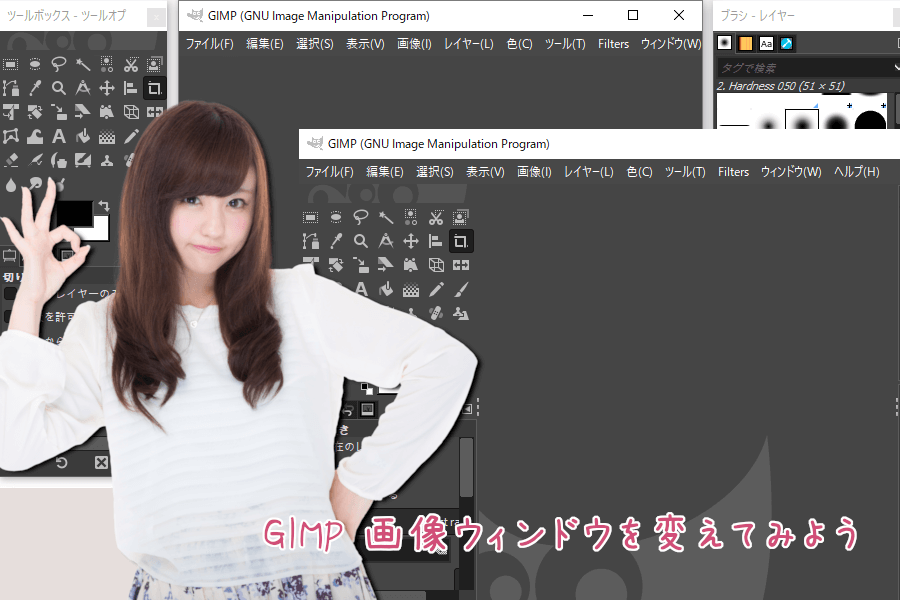Select Rectangle Select tool in front GIMP window

tap(311, 217)
